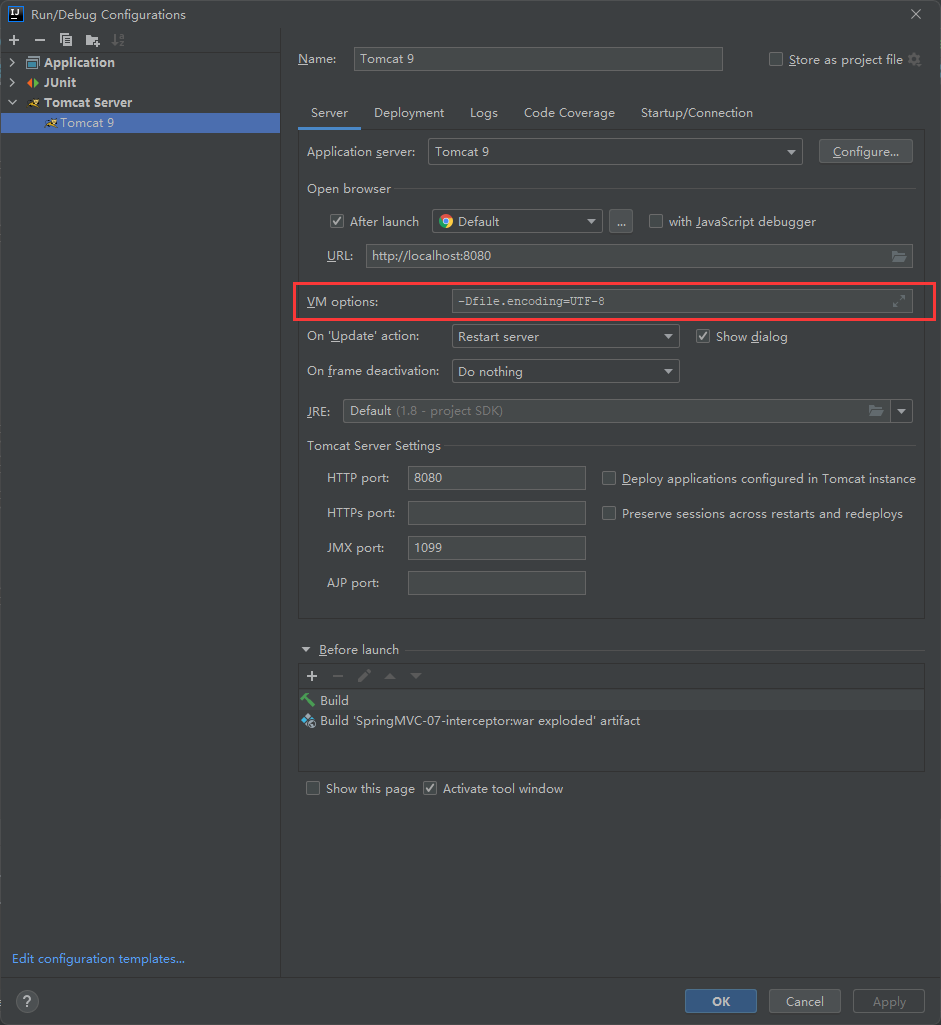Screen dimensions: 941x1025
Task: Add a new run configuration
Action: pos(14,40)
